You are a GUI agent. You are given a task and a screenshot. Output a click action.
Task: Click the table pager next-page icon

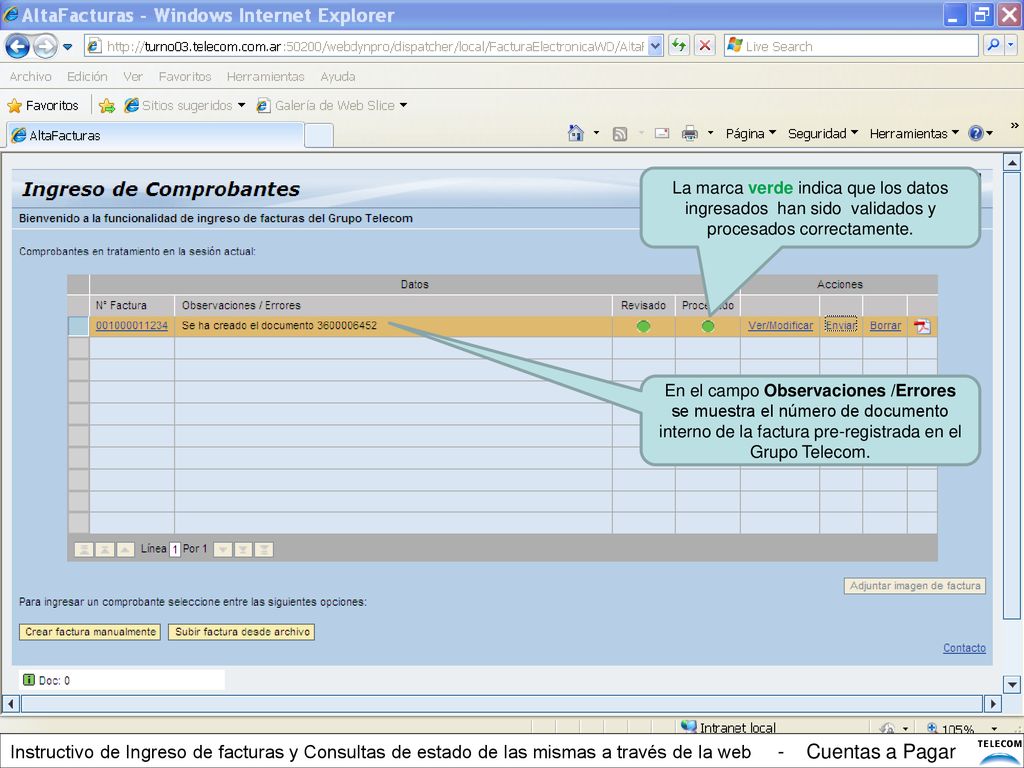tap(243, 549)
